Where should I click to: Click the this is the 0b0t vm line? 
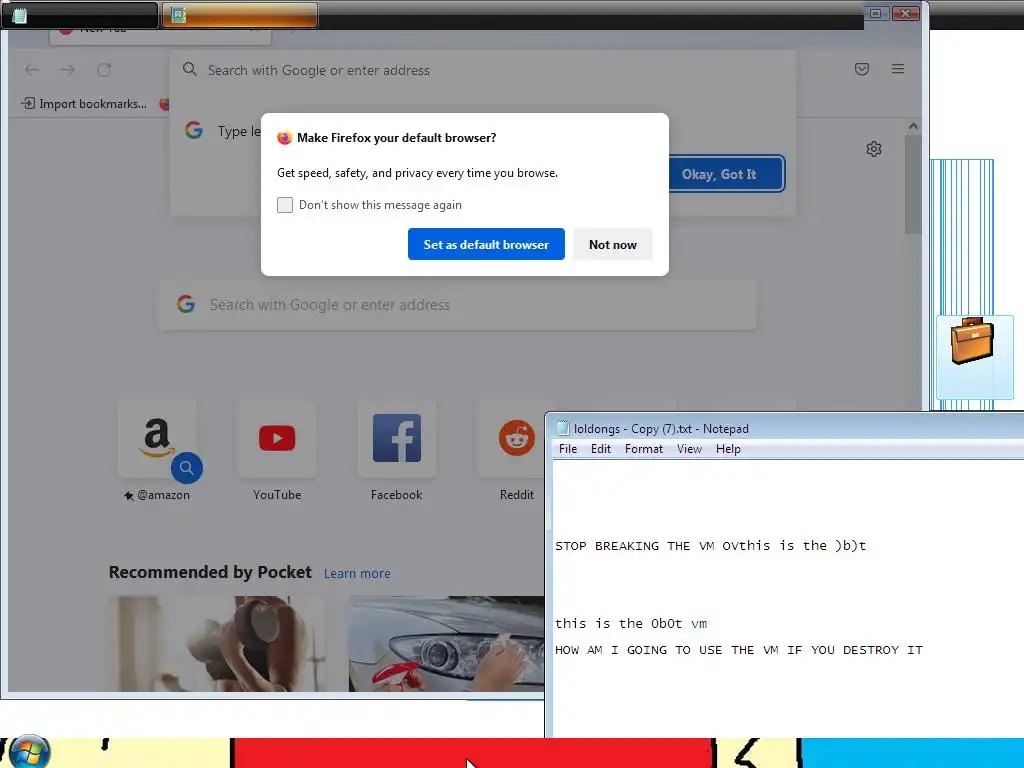(x=631, y=623)
